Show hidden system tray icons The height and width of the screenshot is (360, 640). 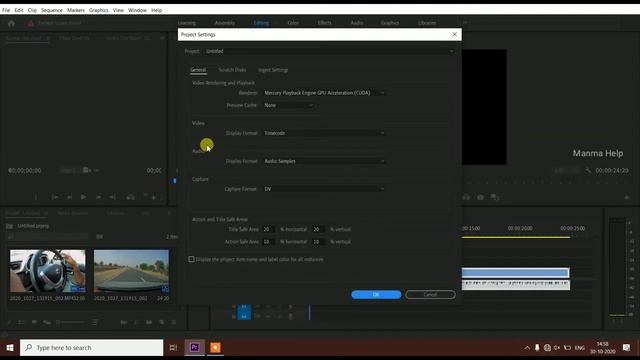(527, 348)
